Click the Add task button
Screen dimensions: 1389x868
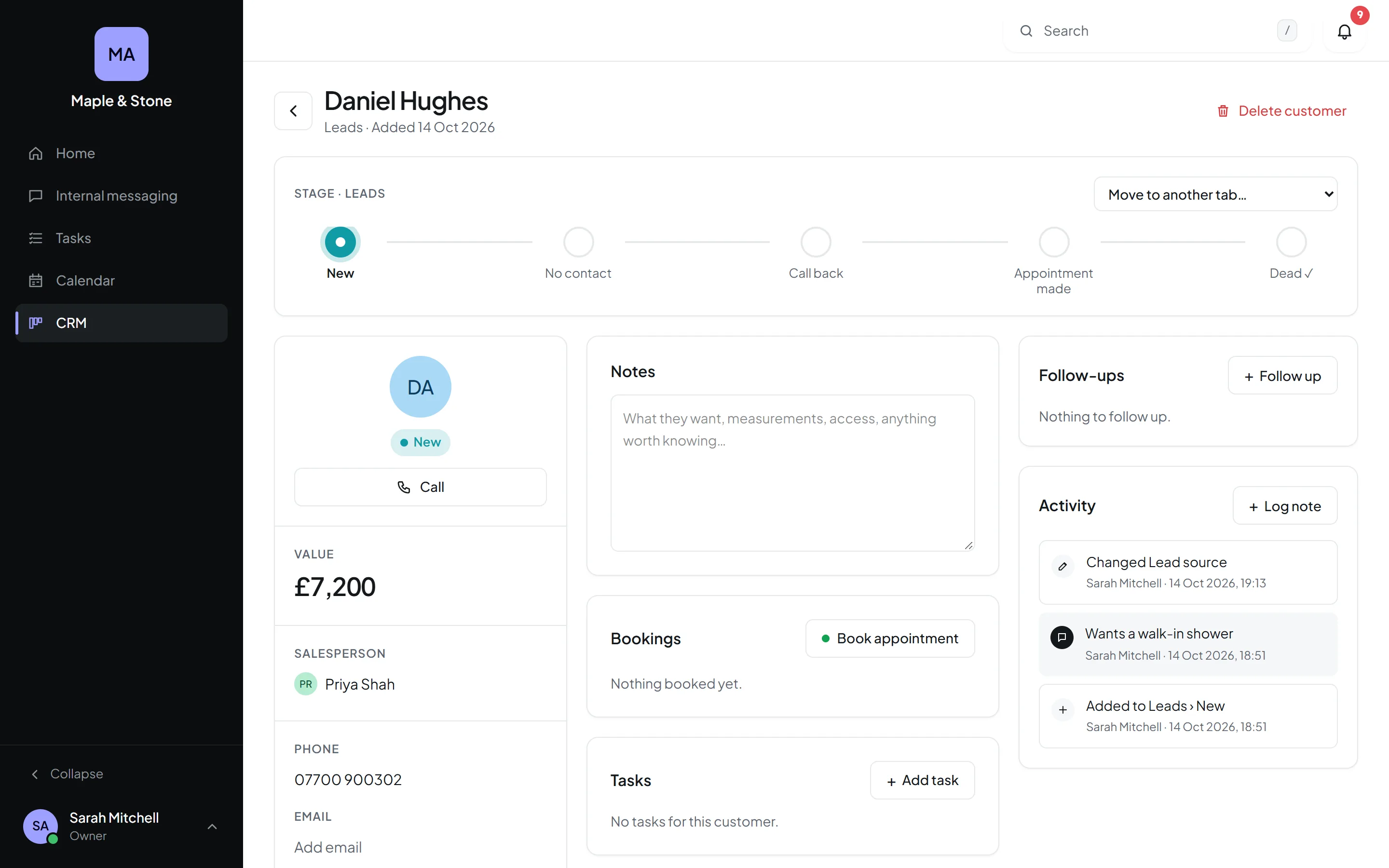(x=922, y=780)
